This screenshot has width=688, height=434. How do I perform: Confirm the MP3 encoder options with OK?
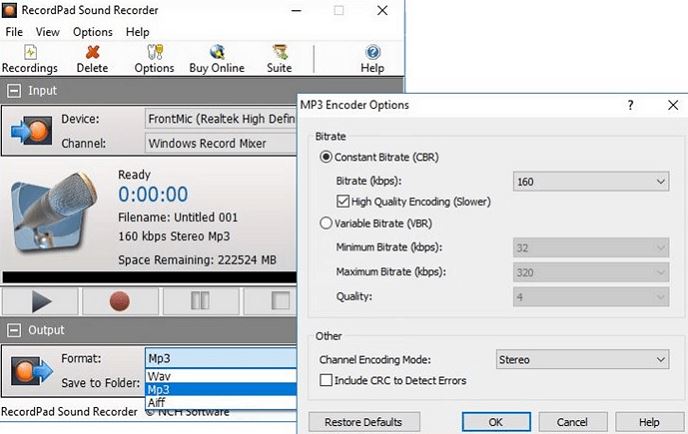(496, 422)
